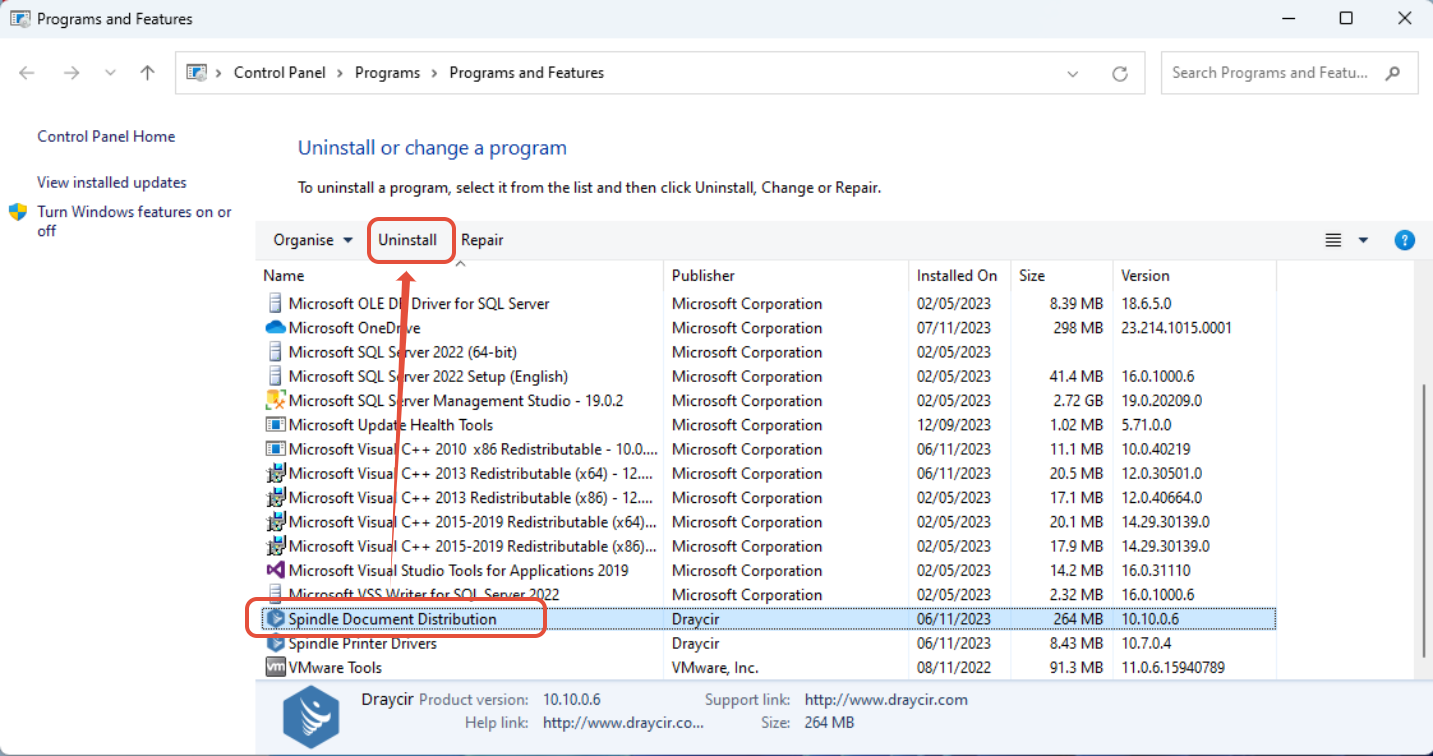Select Microsoft Update Health Tools name
The height and width of the screenshot is (756, 1433).
click(x=390, y=425)
